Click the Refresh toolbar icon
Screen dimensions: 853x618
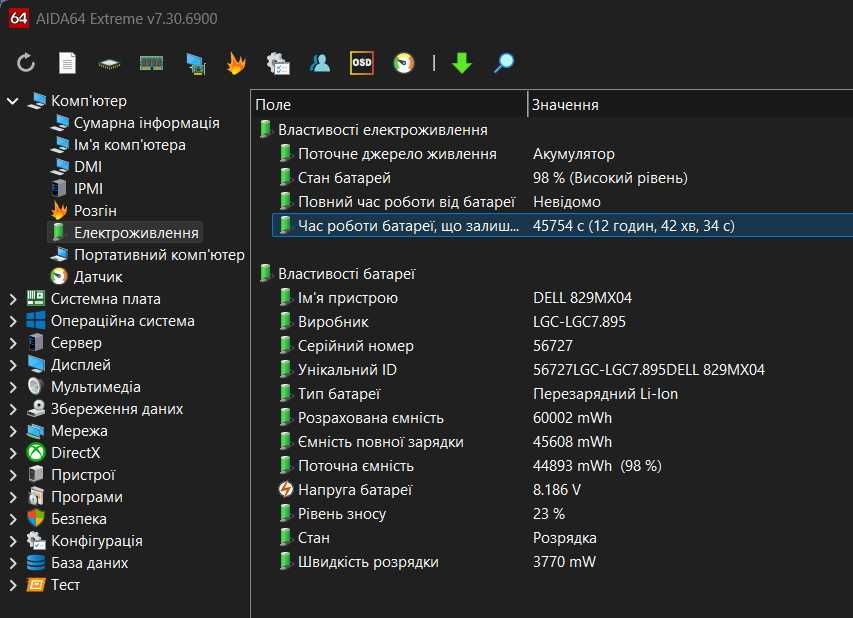coord(26,63)
